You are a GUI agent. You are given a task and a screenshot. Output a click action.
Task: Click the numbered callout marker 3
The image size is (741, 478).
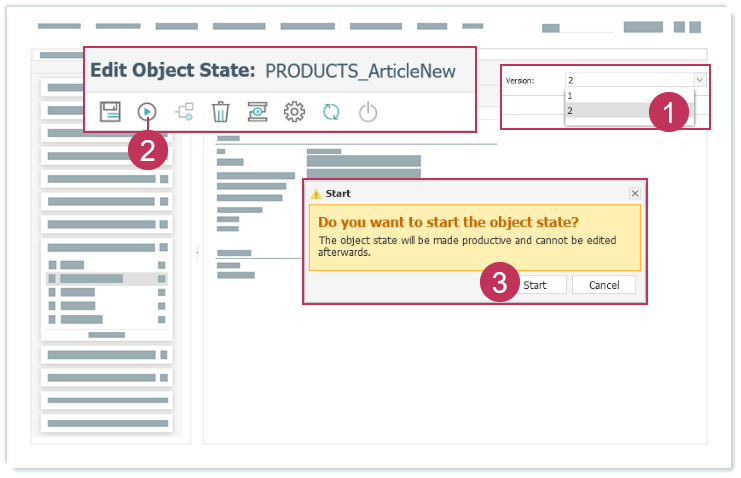500,283
